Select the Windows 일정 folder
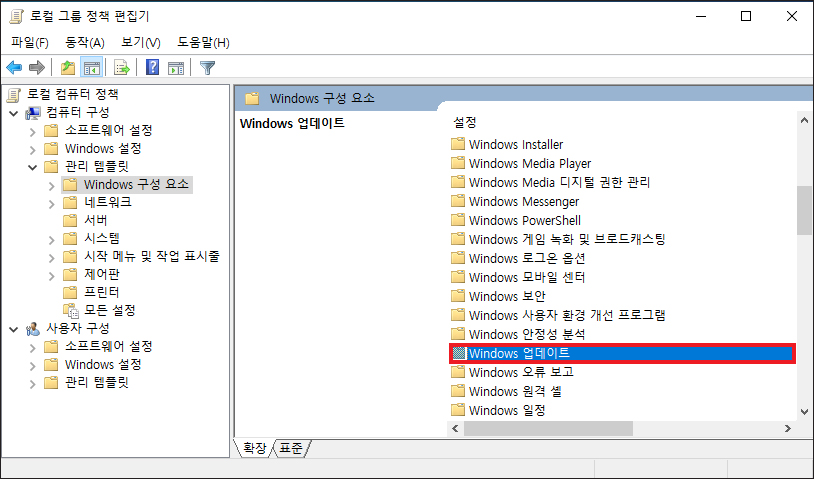This screenshot has height=479, width=814. [507, 410]
